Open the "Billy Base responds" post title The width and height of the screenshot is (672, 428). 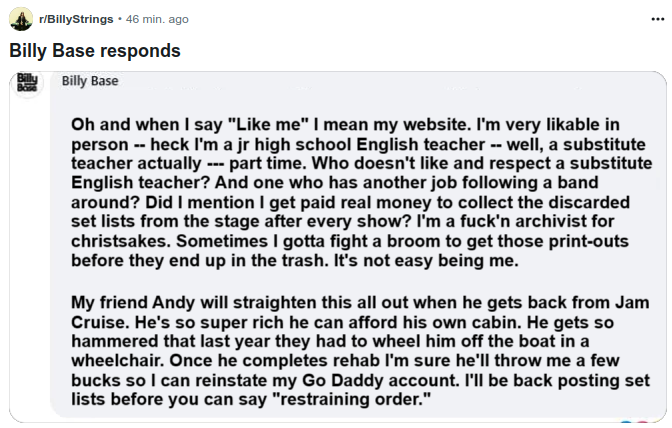pyautogui.click(x=95, y=51)
